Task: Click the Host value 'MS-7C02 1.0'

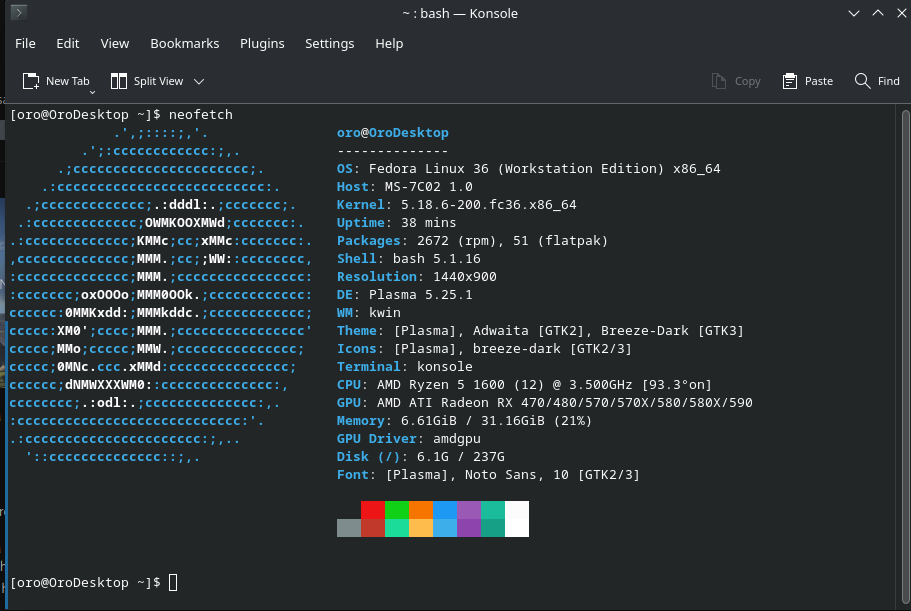Action: click(429, 186)
